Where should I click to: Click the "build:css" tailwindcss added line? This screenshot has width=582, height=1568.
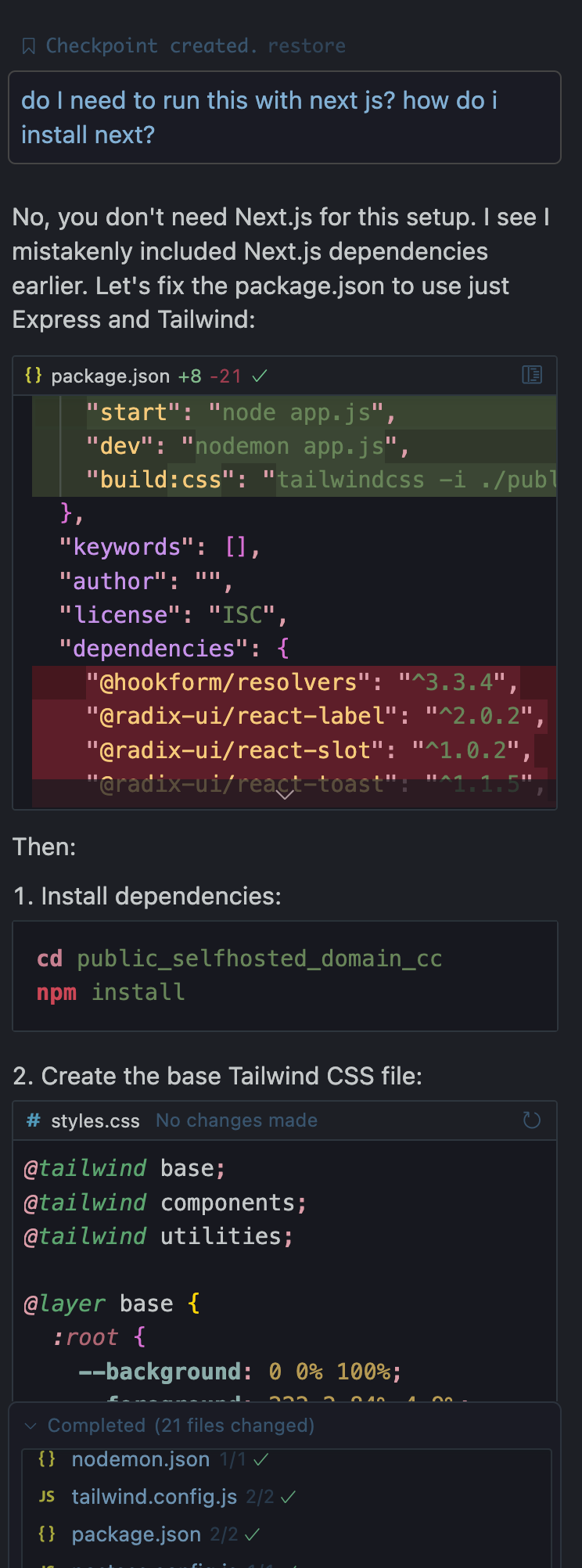click(x=294, y=480)
